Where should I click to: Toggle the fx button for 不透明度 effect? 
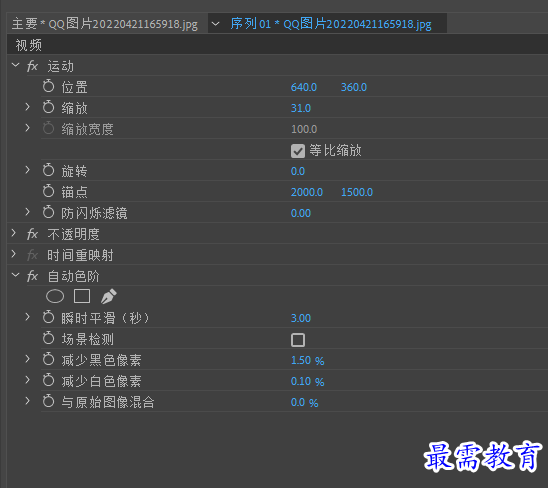coord(32,234)
